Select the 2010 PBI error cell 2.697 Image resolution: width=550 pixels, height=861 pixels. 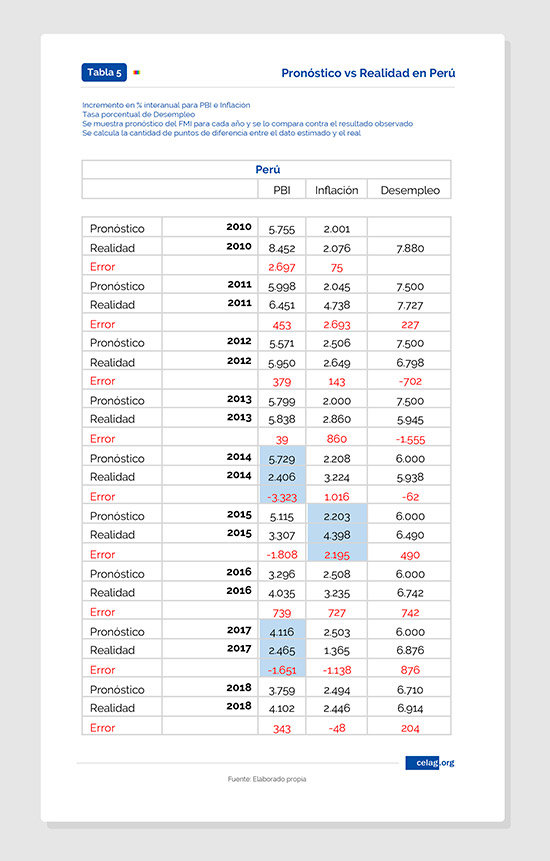click(282, 267)
